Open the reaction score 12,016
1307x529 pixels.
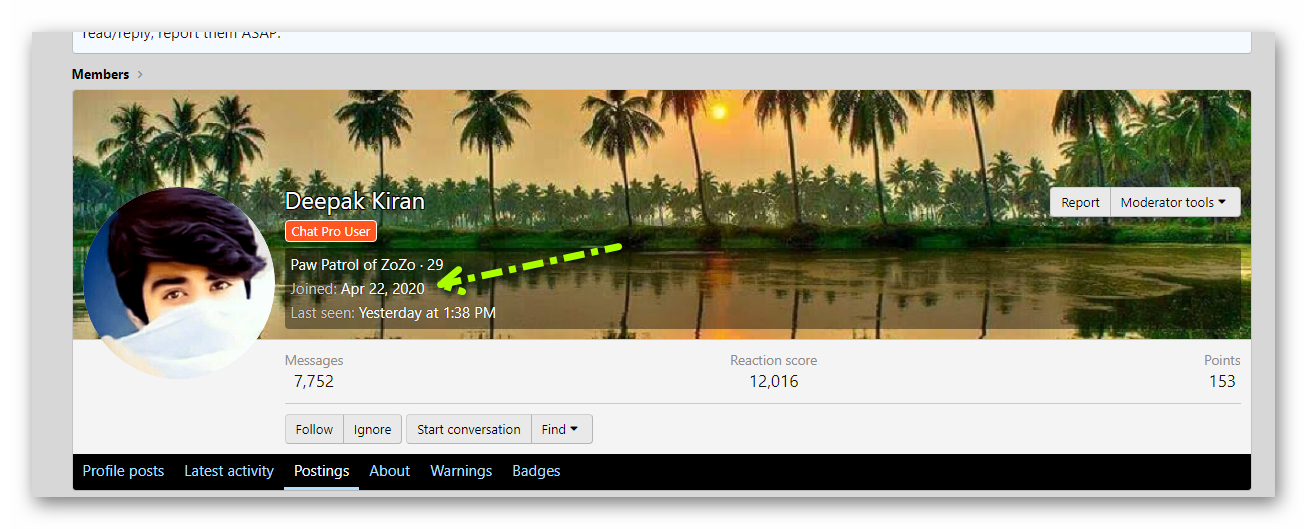click(x=773, y=381)
